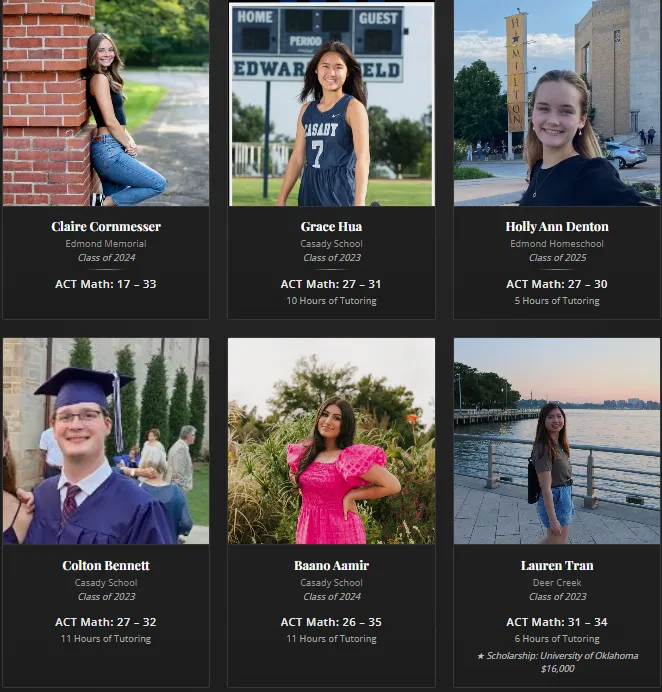Open Claire Cornmesser's brick wall photo
The width and height of the screenshot is (662, 692).
click(106, 103)
